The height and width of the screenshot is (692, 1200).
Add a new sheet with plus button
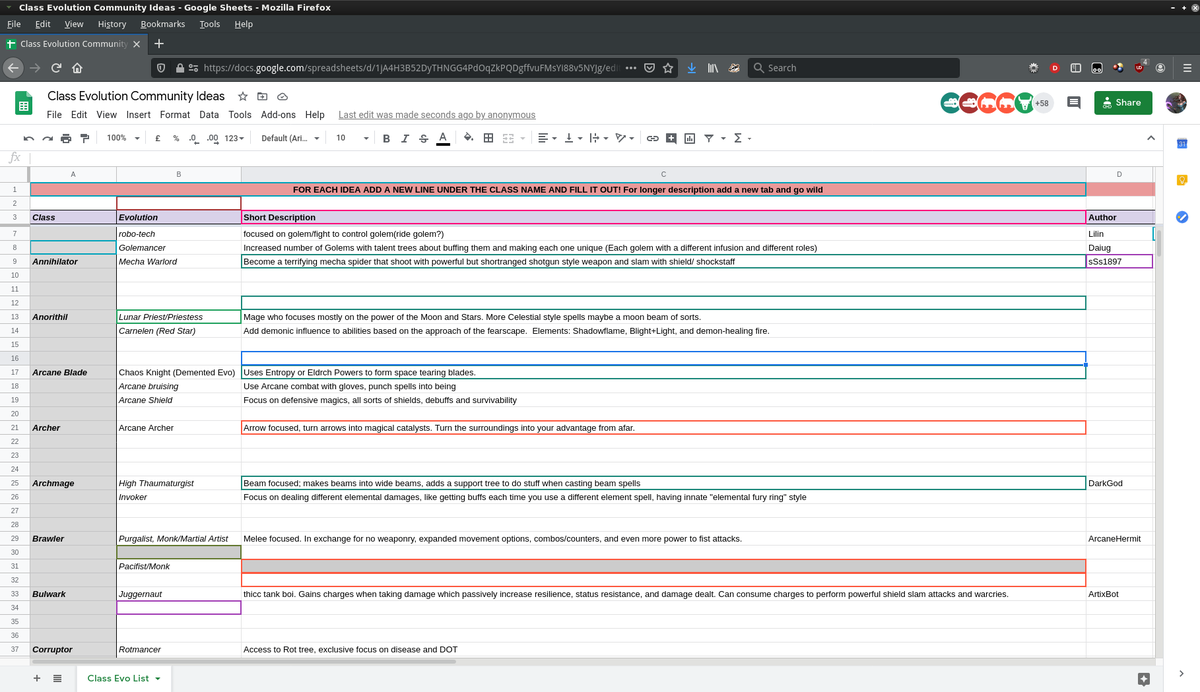pos(37,678)
